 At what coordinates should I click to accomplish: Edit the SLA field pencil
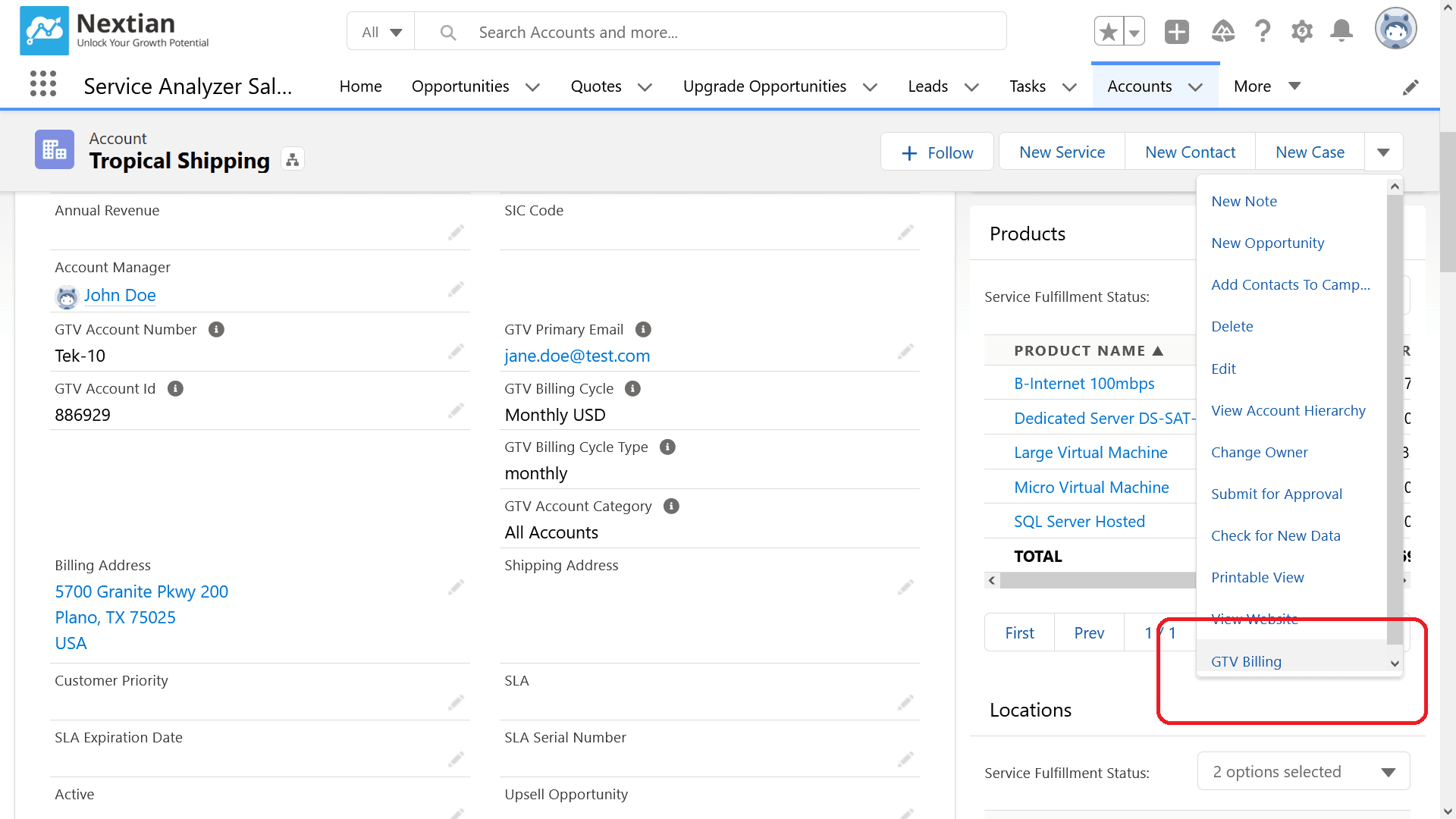(905, 702)
